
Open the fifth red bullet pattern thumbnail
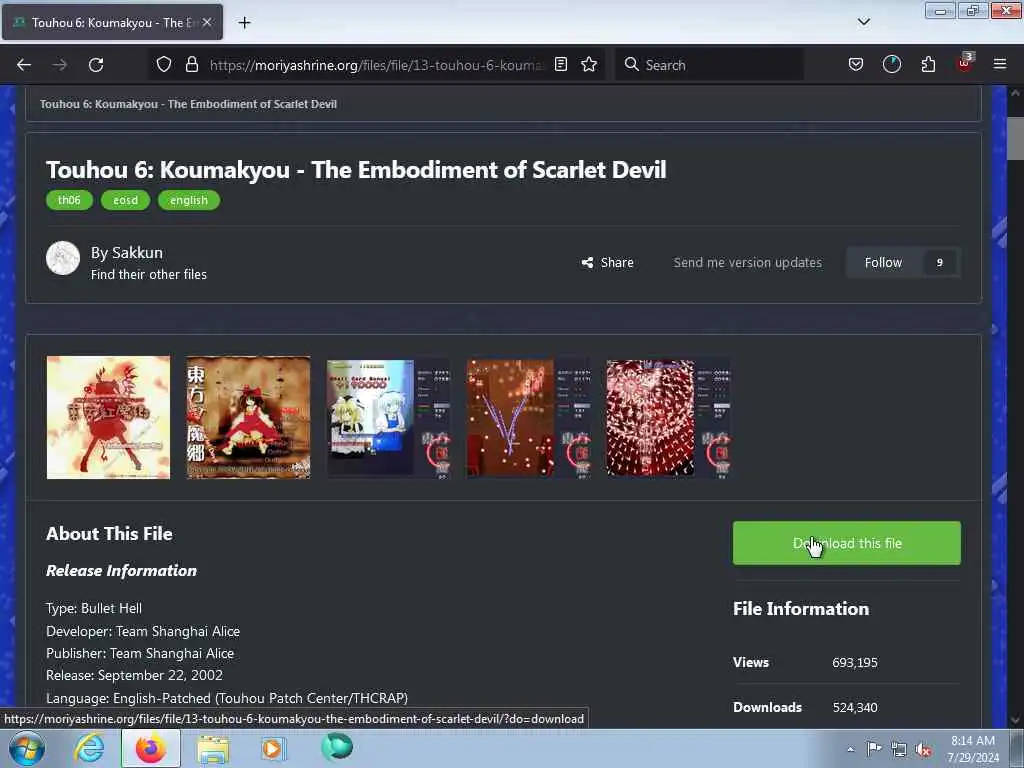click(x=668, y=417)
